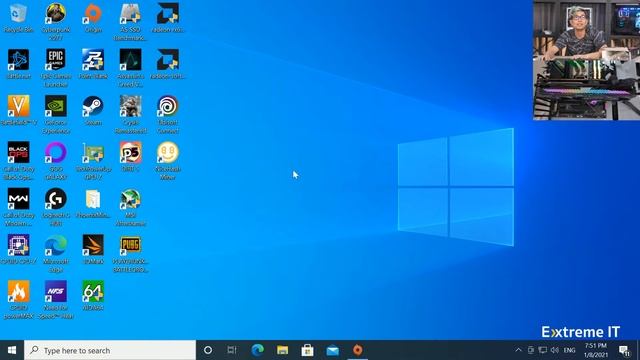This screenshot has height=360, width=640.
Task: Switch to Origin app on the taskbar
Action: [x=358, y=350]
